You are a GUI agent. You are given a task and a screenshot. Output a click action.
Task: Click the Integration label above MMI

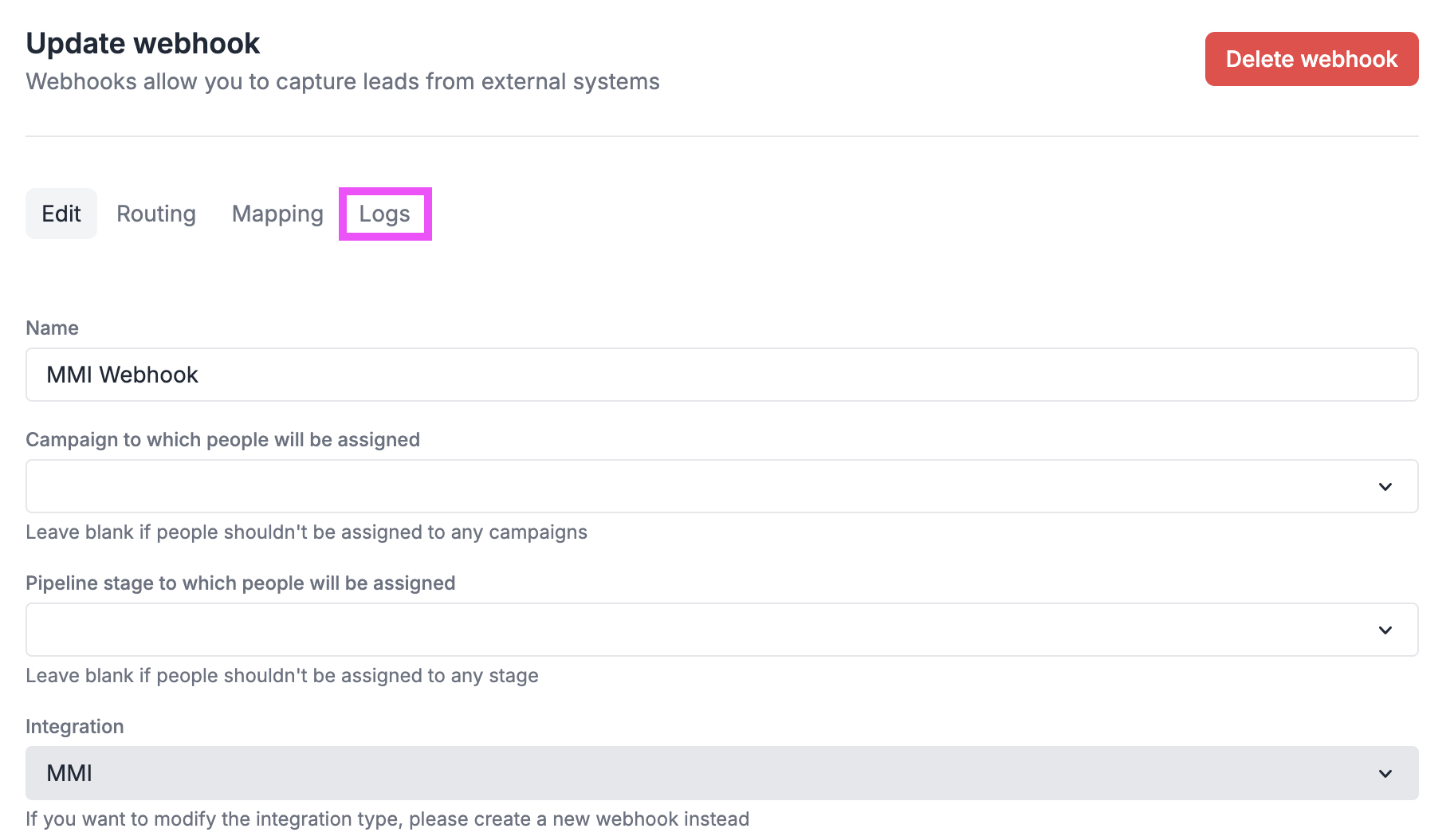tap(75, 726)
